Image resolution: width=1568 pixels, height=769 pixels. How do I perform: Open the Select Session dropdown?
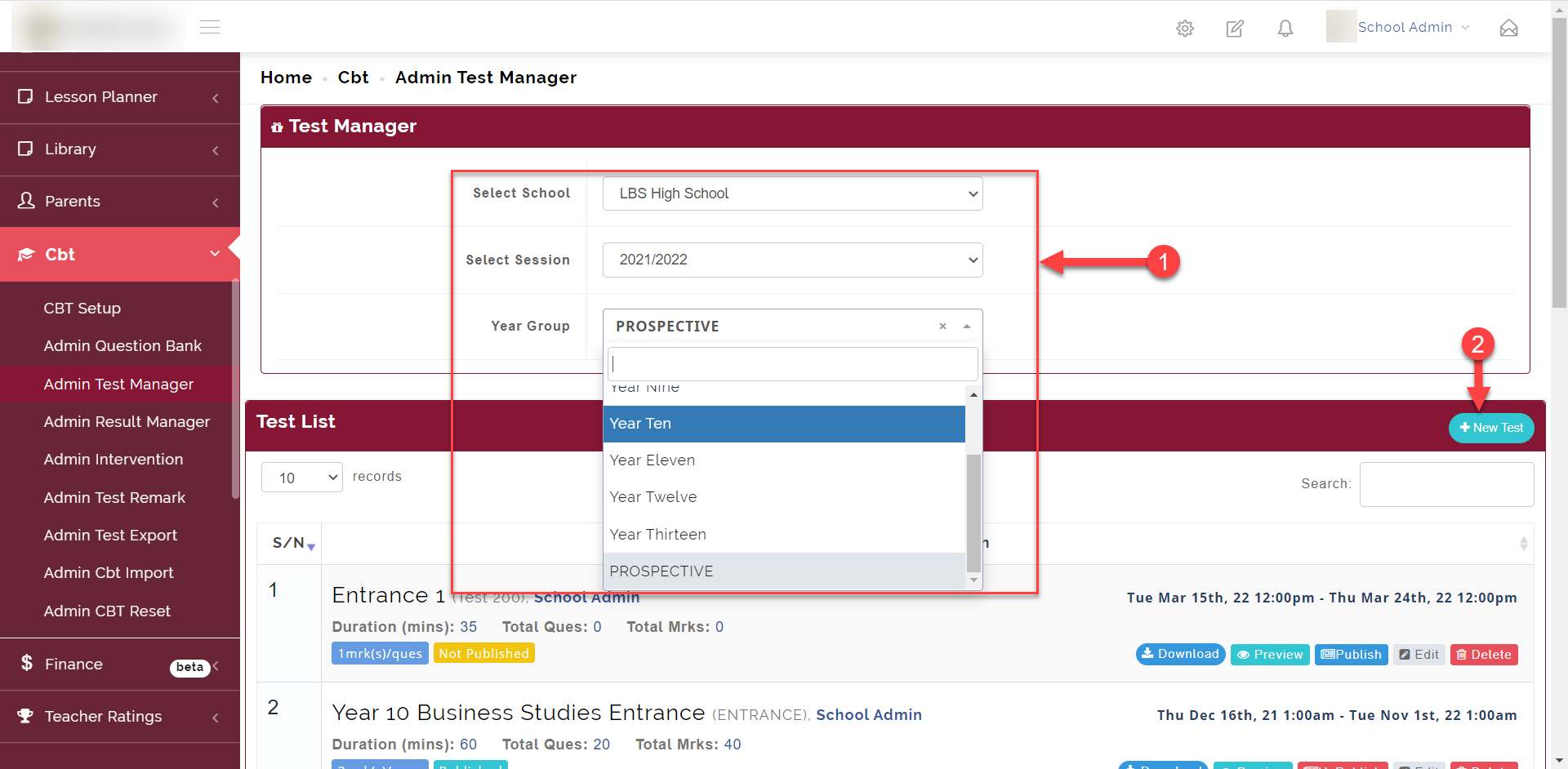(x=792, y=260)
